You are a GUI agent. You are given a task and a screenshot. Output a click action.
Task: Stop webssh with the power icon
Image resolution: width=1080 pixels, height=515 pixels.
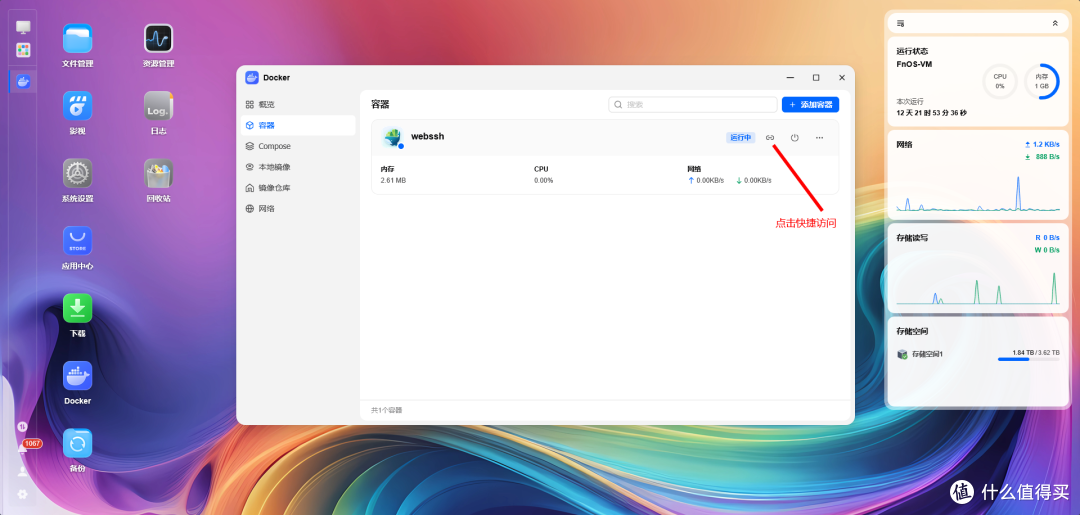pyautogui.click(x=795, y=138)
